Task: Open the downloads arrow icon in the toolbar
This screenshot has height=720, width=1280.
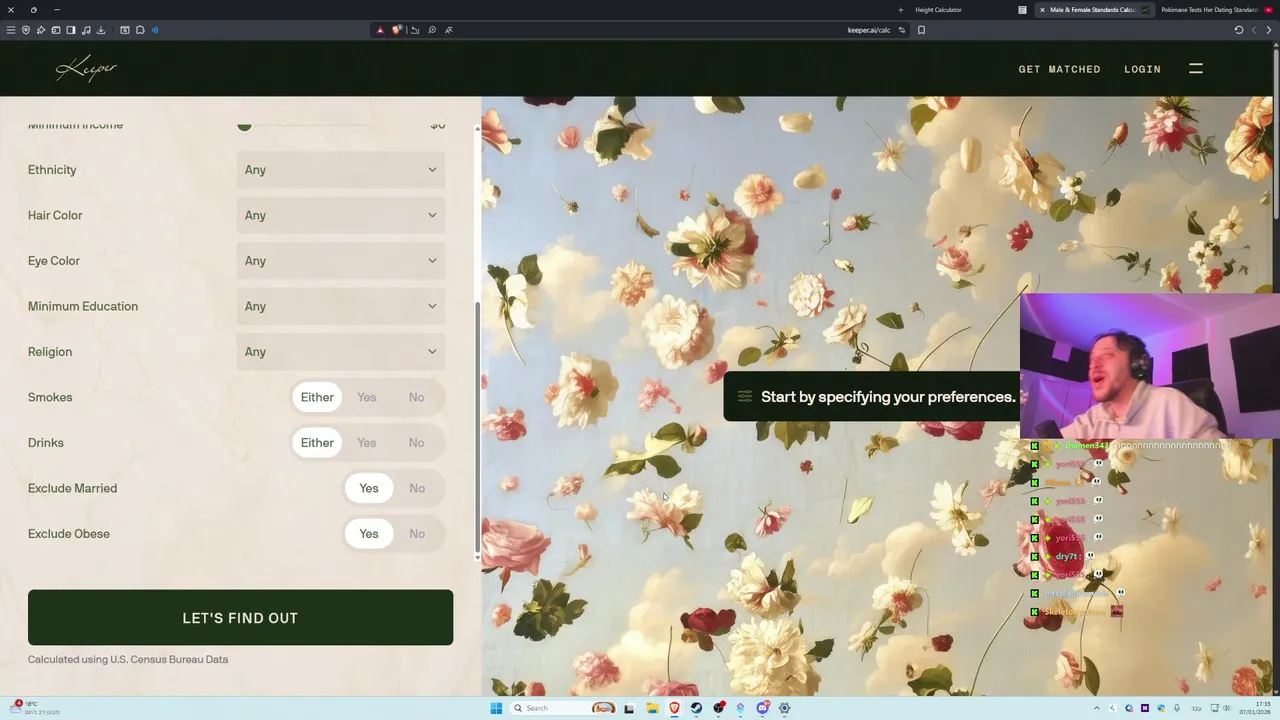Action: [101, 30]
